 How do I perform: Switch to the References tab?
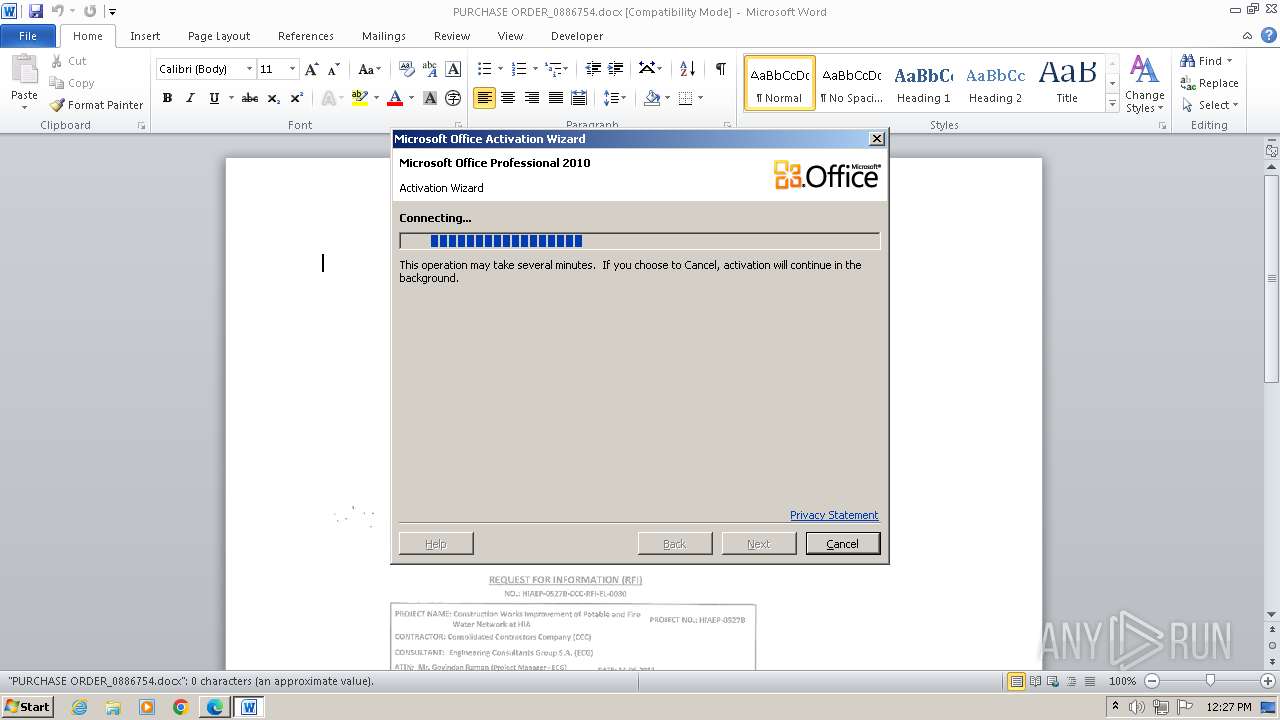(x=306, y=36)
